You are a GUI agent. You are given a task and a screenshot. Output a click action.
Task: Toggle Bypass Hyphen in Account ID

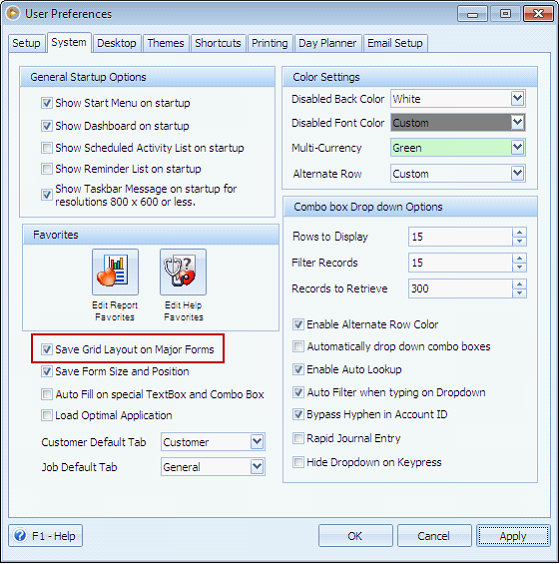[x=298, y=414]
